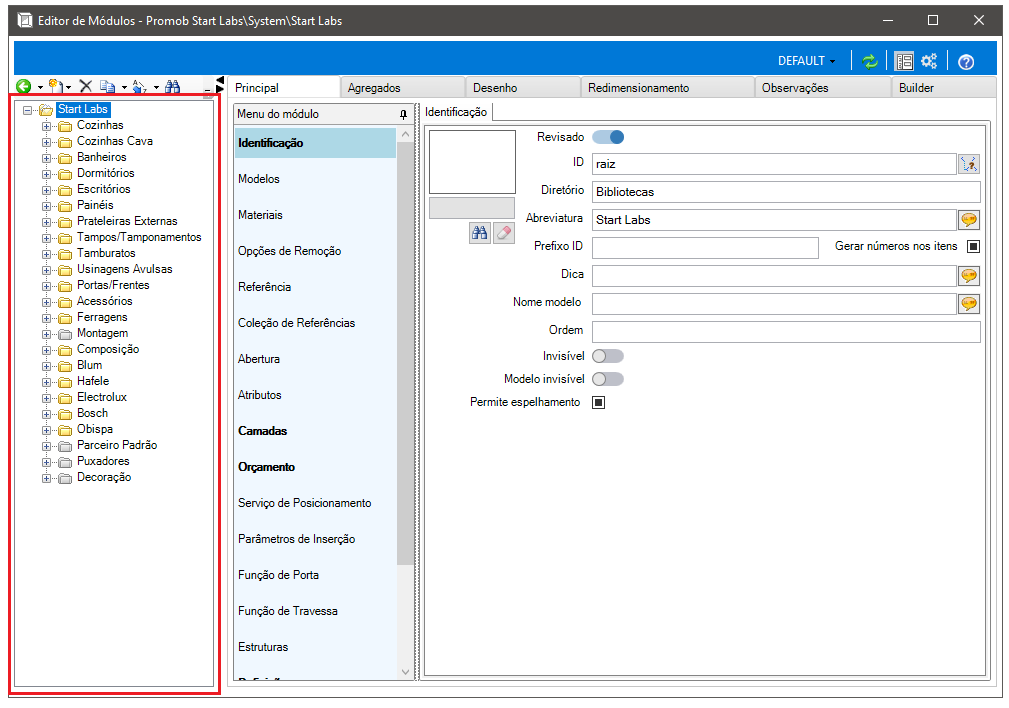
Task: Click the module menu vertical scrollbar
Action: tap(405, 353)
